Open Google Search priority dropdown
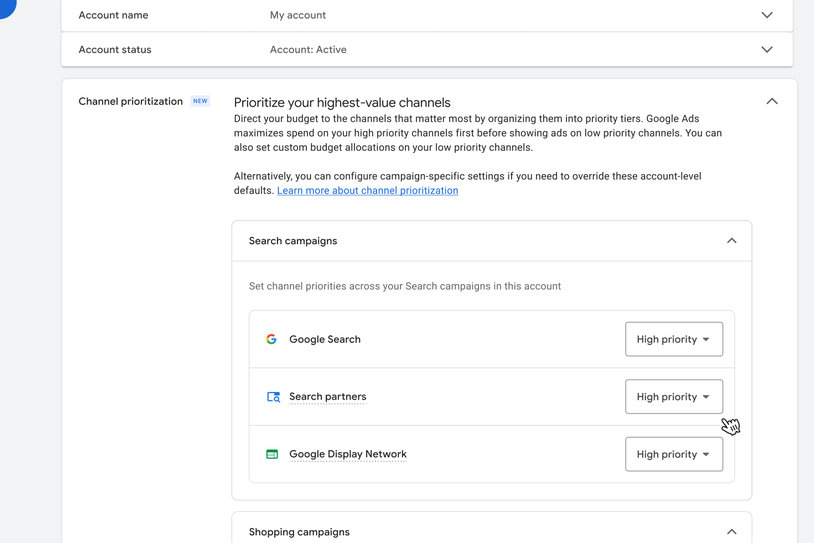 [x=674, y=339]
